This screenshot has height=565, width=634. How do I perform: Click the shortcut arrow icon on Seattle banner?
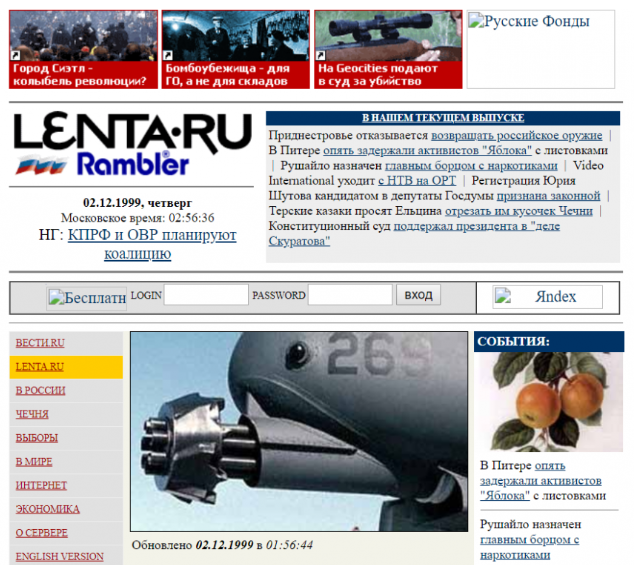point(15,55)
